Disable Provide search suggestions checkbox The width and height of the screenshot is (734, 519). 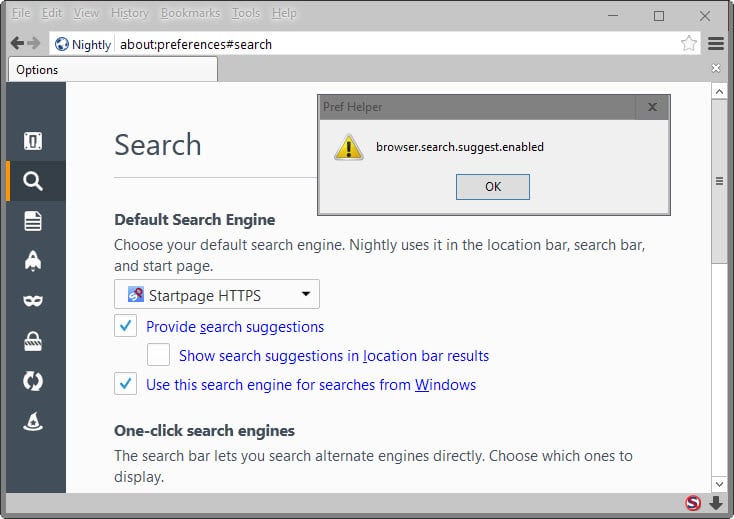pos(125,326)
